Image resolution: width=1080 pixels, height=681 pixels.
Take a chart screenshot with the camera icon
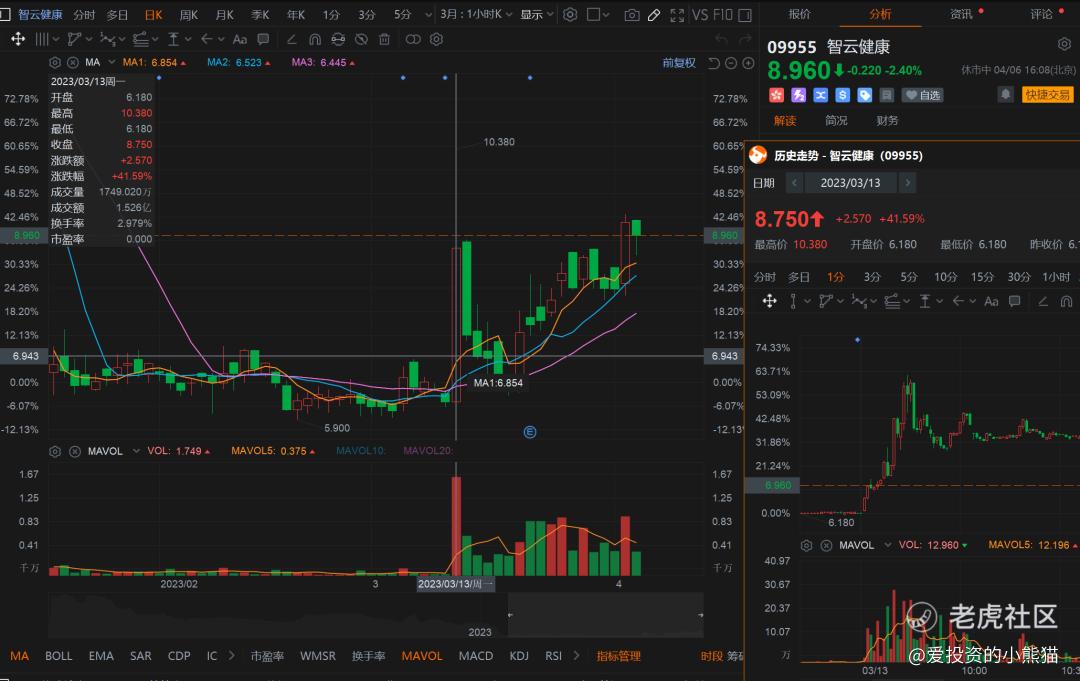pyautogui.click(x=631, y=14)
